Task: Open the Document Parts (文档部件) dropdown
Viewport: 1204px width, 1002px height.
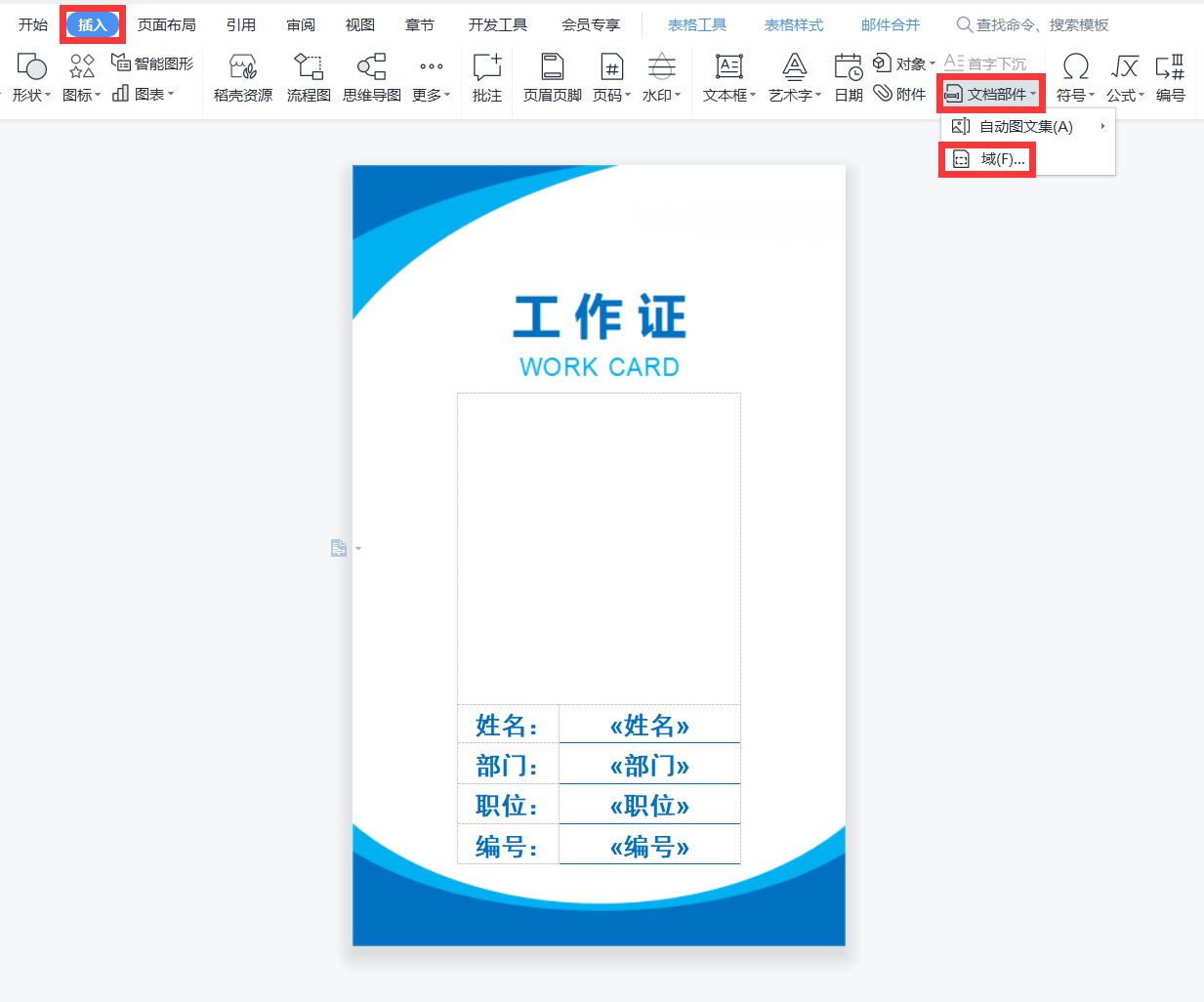Action: (991, 94)
